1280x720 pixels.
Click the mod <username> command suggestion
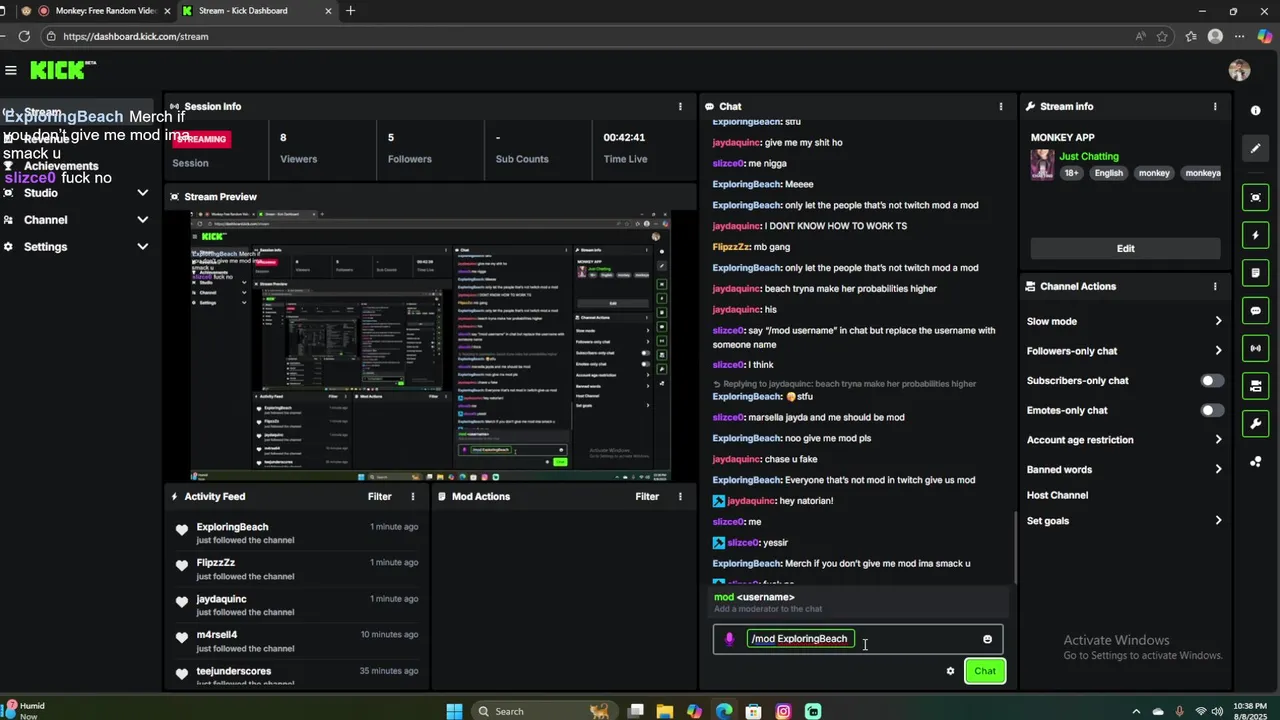tap(858, 602)
